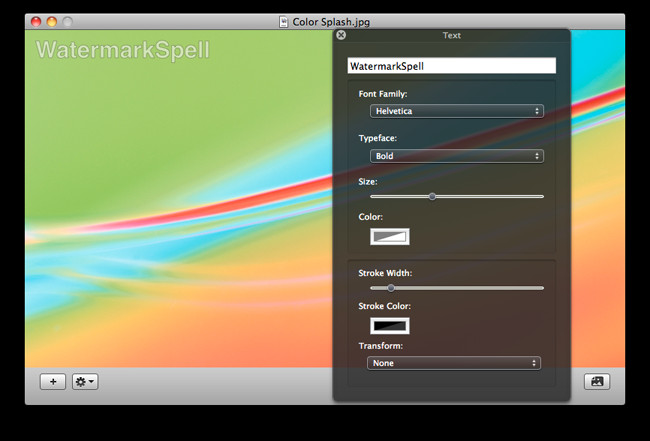Click the Color Splash.jpg window title
This screenshot has width=650, height=441.
coord(331,22)
